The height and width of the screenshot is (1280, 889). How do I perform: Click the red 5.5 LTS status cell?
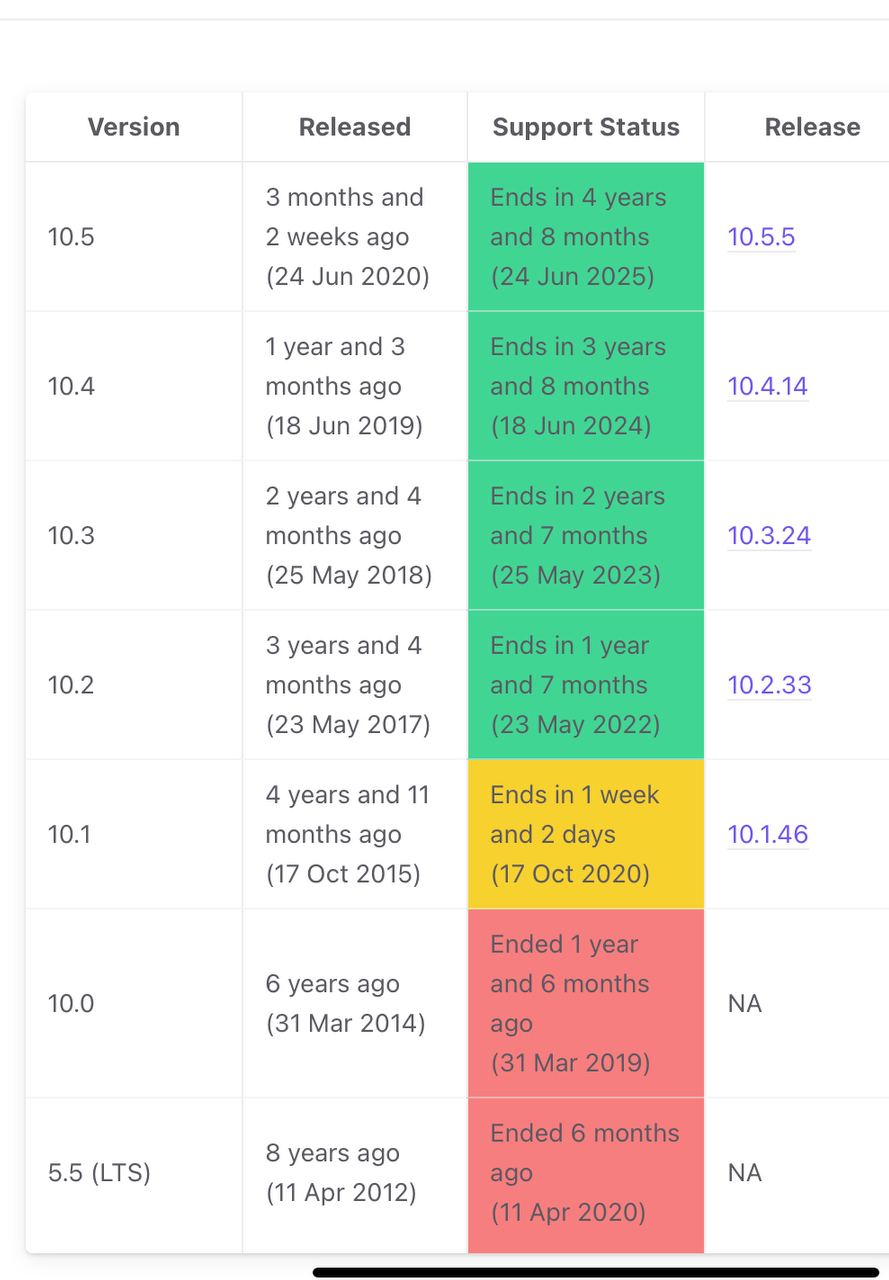586,1172
